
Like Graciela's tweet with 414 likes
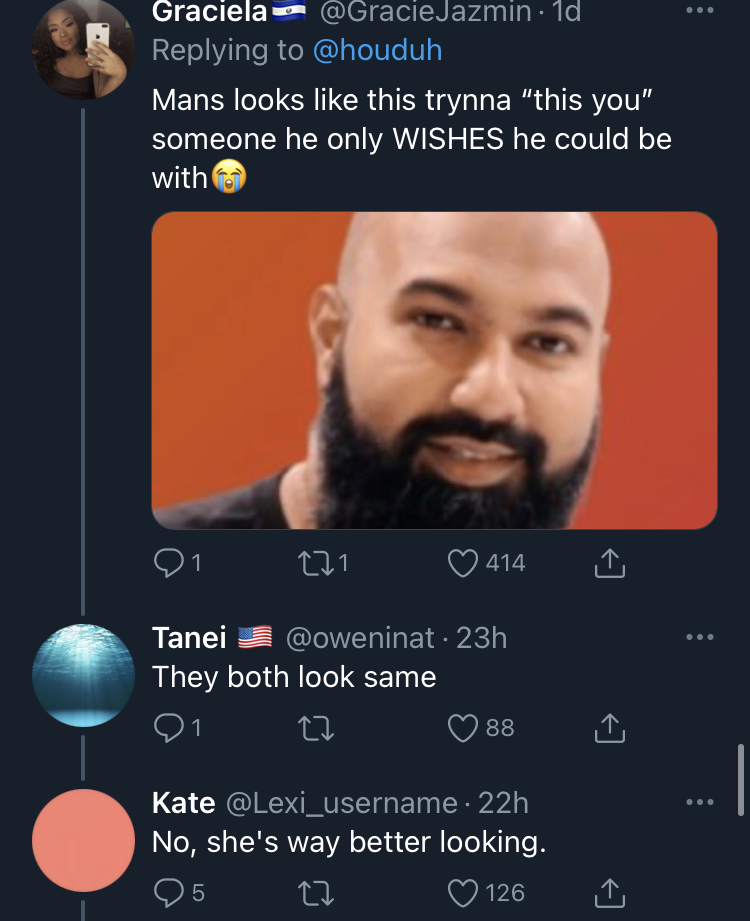pyautogui.click(x=461, y=564)
